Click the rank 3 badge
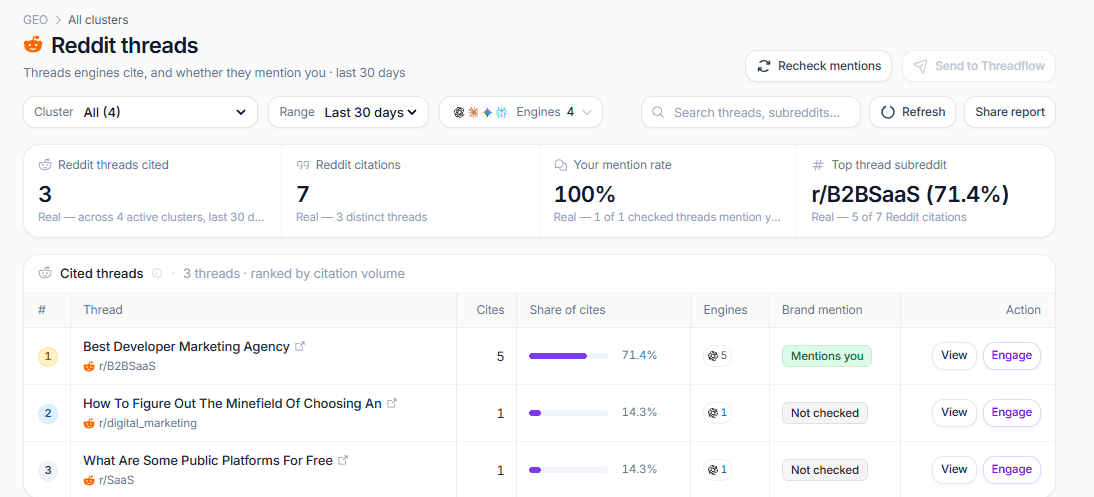This screenshot has height=497, width=1094. click(x=47, y=470)
